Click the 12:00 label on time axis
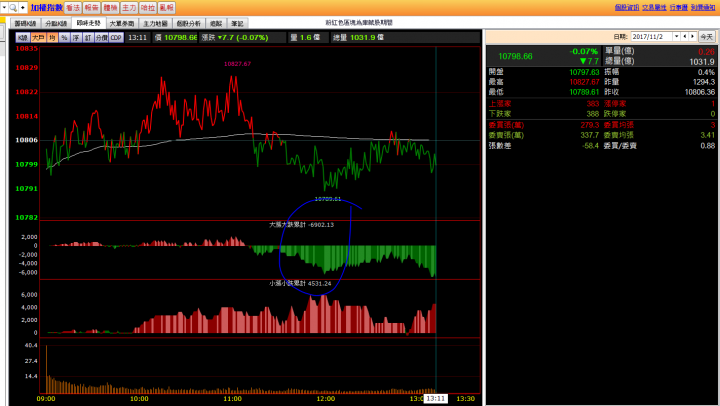720x406 pixels. pyautogui.click(x=326, y=399)
